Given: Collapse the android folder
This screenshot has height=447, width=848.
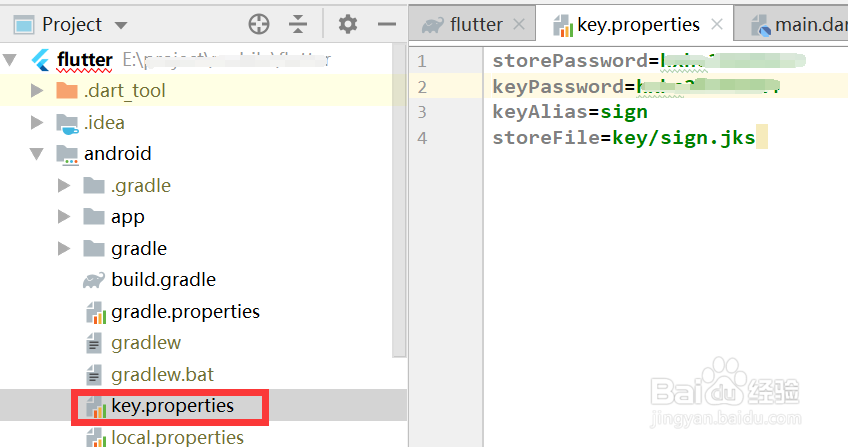Looking at the screenshot, I should [x=38, y=154].
